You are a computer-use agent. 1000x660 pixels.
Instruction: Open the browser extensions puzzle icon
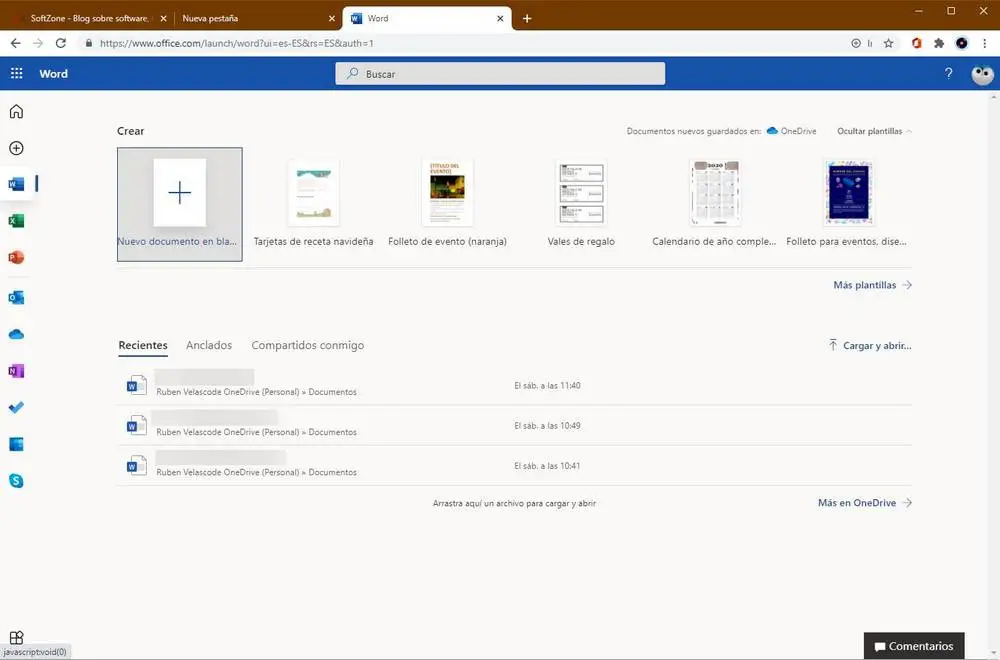pyautogui.click(x=939, y=43)
